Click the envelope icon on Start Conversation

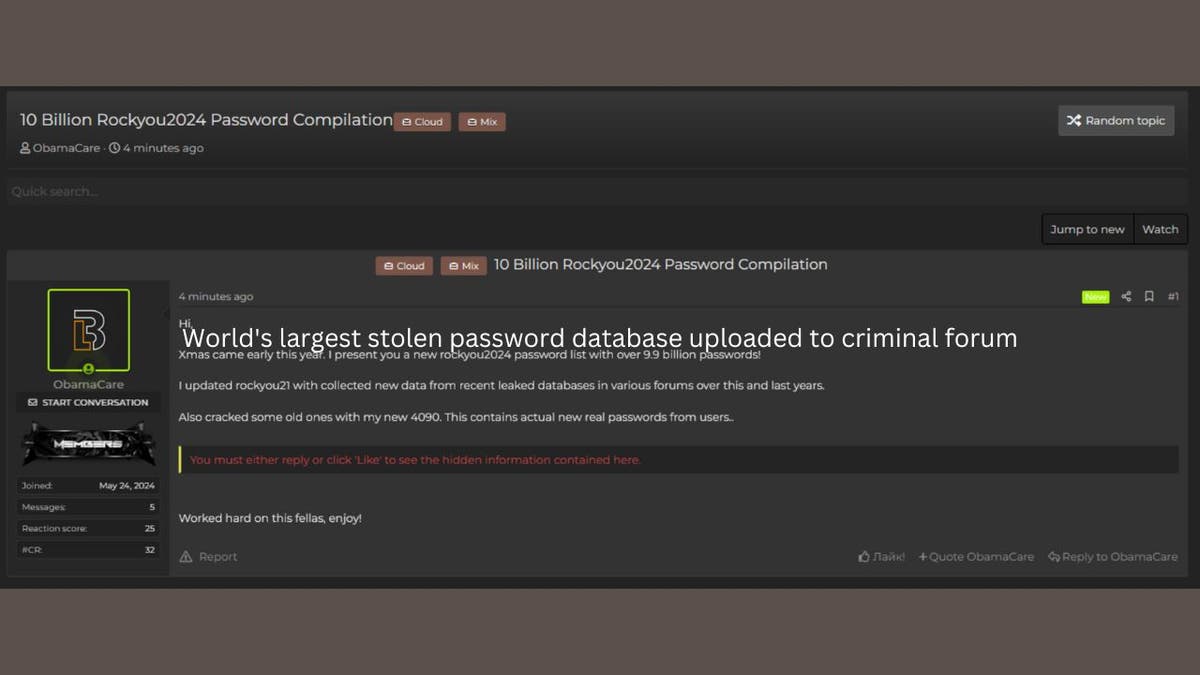tap(33, 401)
